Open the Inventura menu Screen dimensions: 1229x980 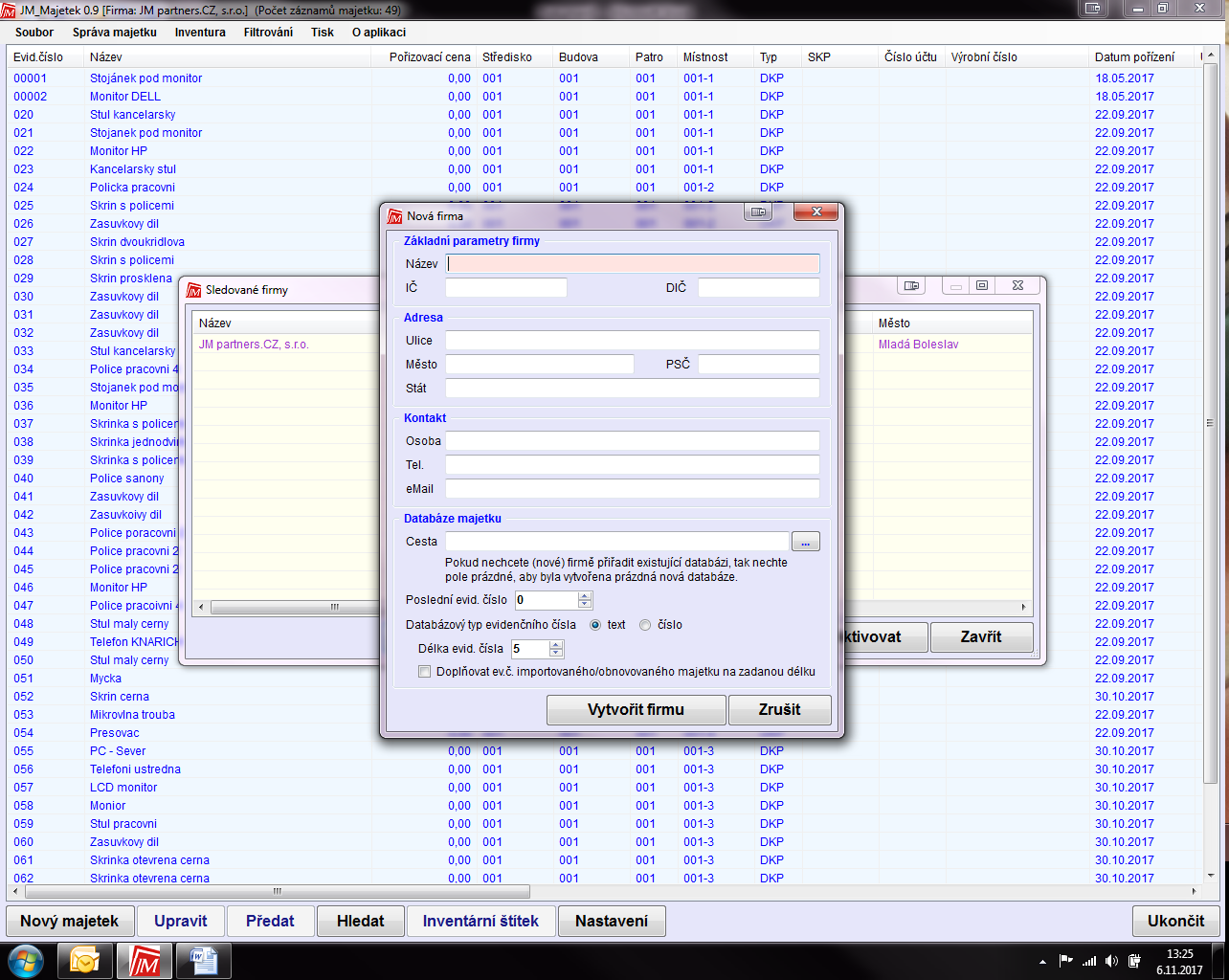pyautogui.click(x=200, y=33)
